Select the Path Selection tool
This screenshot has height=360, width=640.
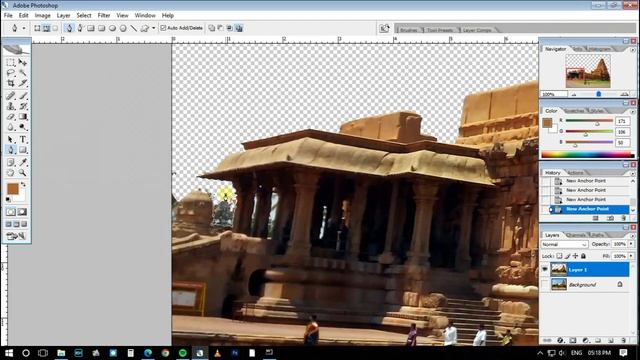(x=11, y=140)
